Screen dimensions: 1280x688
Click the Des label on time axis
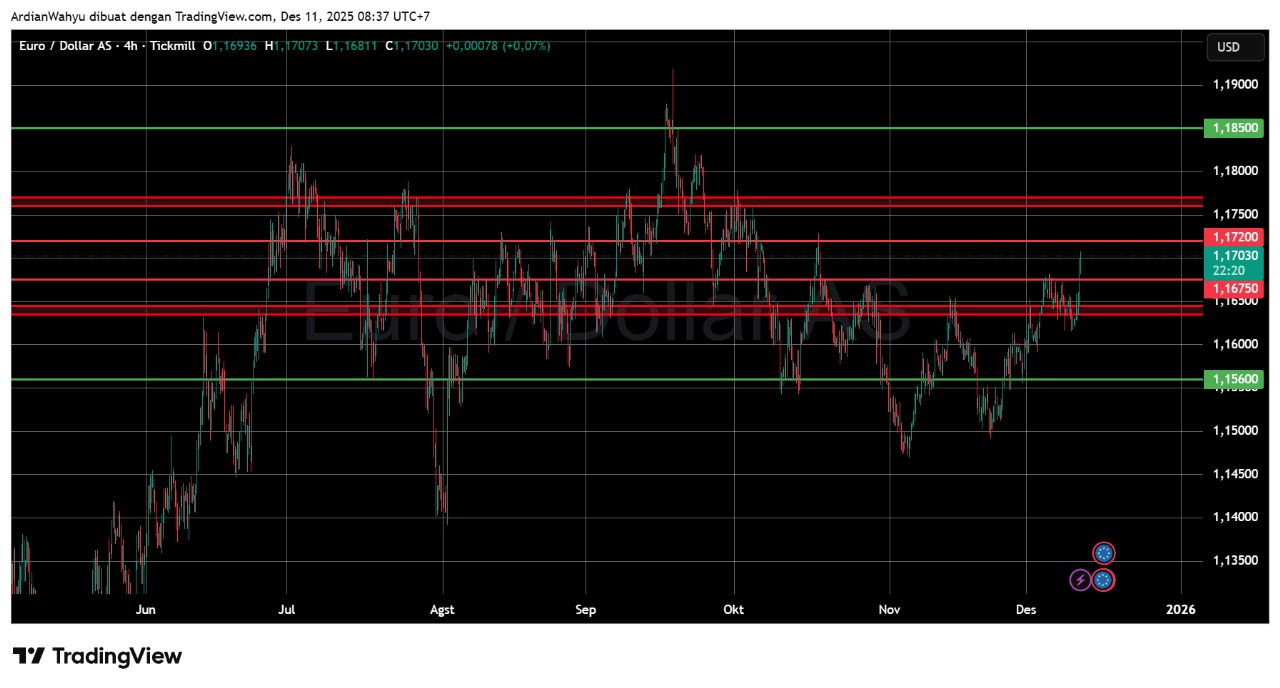click(1025, 610)
